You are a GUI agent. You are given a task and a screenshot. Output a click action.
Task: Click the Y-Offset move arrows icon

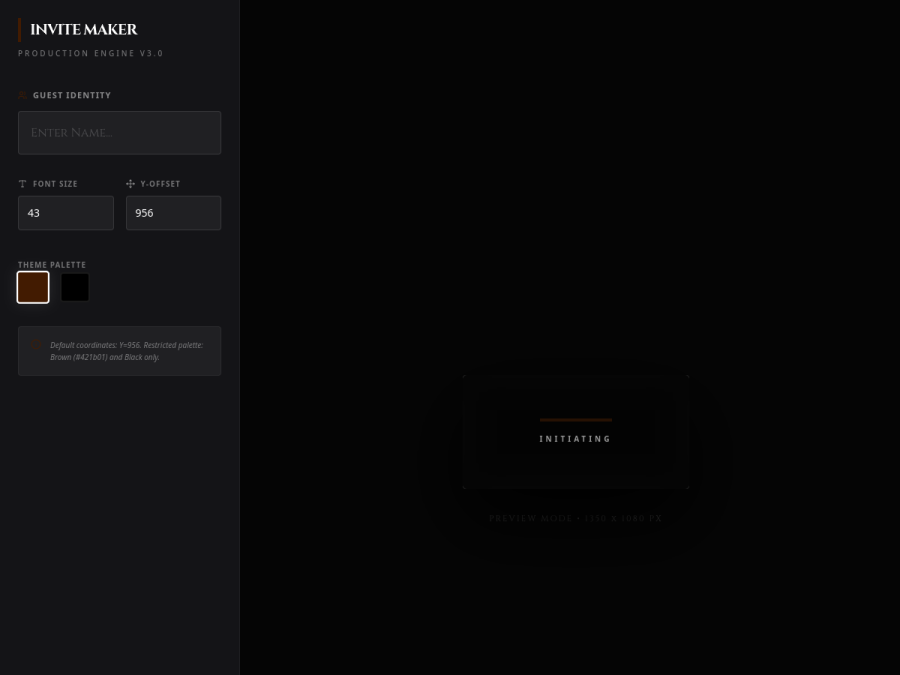pos(130,184)
